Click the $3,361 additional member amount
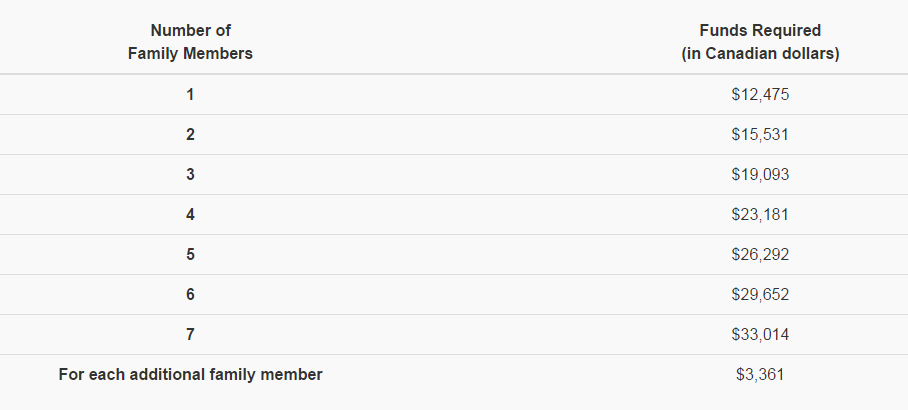Screen dimensions: 908x410 pos(760,375)
